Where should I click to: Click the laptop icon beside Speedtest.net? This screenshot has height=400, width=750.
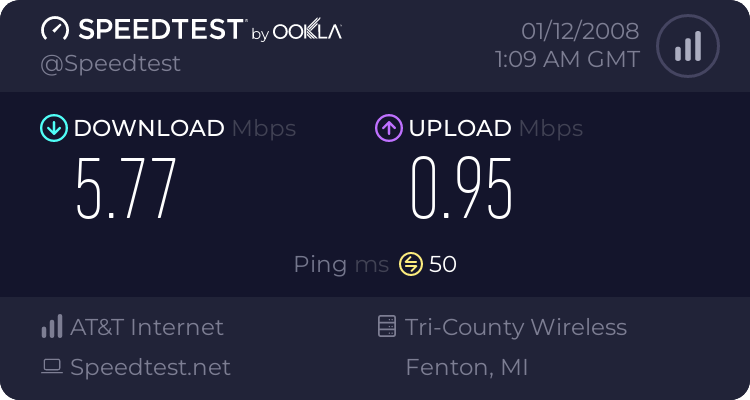(52, 367)
